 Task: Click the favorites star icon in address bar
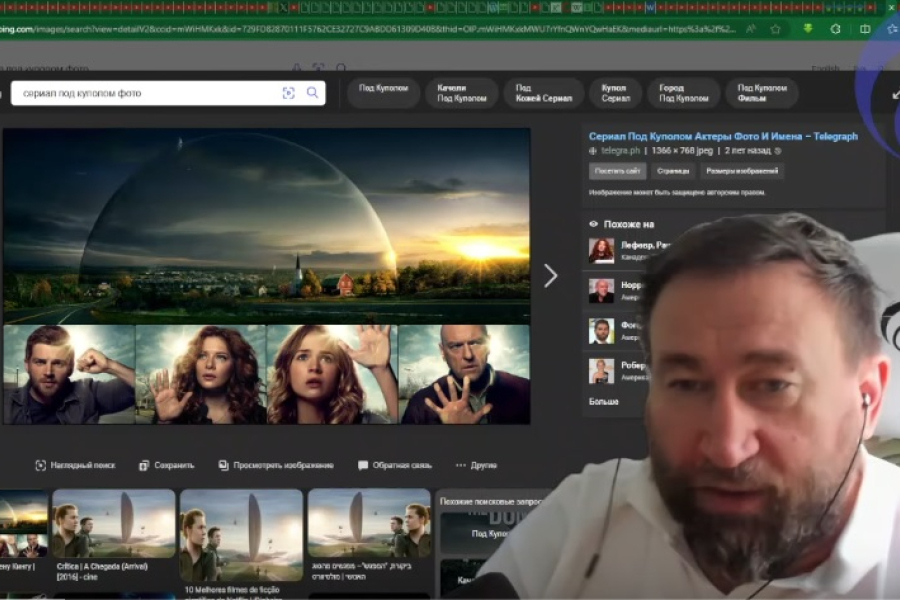[775, 29]
